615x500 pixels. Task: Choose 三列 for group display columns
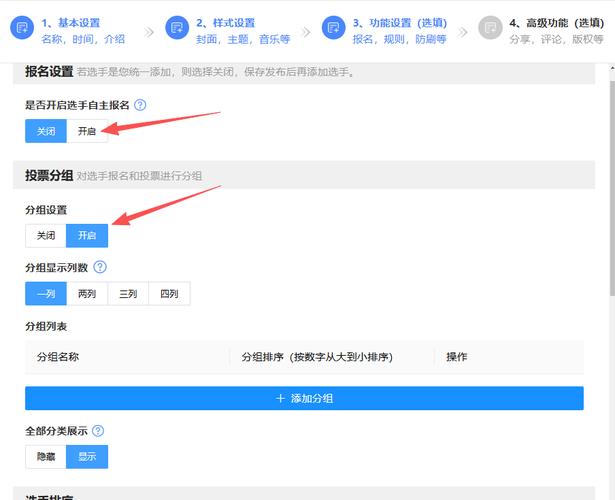(x=128, y=293)
